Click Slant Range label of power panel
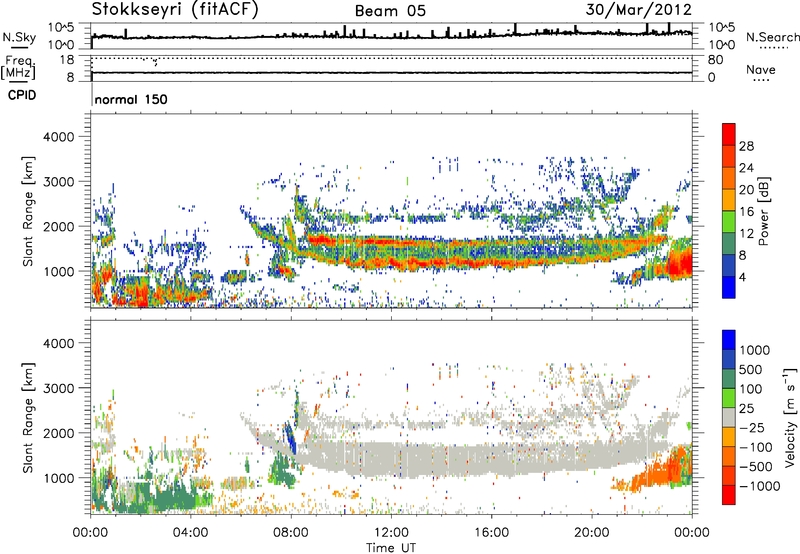Screen dimensions: 800x554 28,211
